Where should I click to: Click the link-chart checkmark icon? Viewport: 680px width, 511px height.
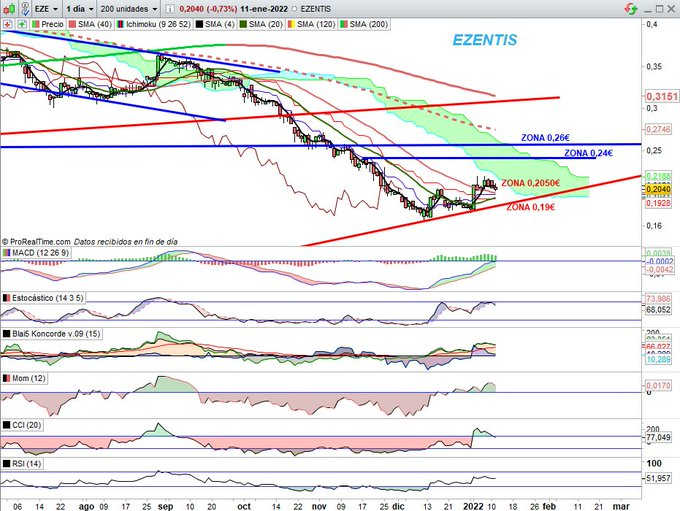click(25, 8)
